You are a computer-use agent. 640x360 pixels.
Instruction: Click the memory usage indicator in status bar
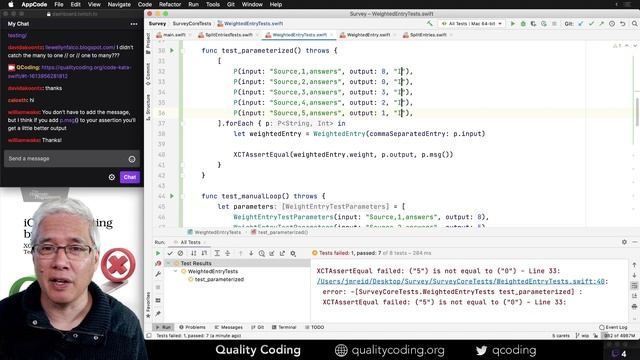(x=620, y=336)
